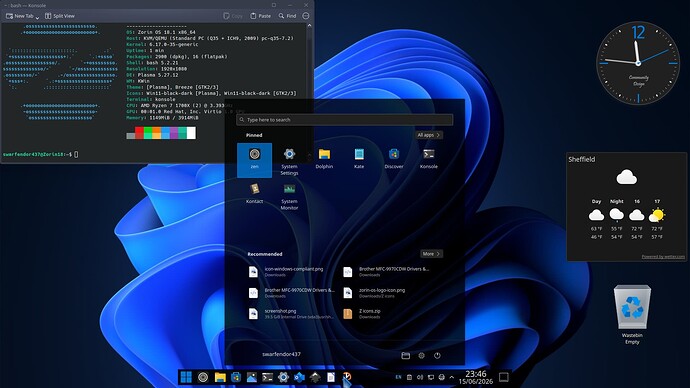The height and width of the screenshot is (388, 690).
Task: Click the folder icon in start menu footer
Action: pyautogui.click(x=406, y=355)
